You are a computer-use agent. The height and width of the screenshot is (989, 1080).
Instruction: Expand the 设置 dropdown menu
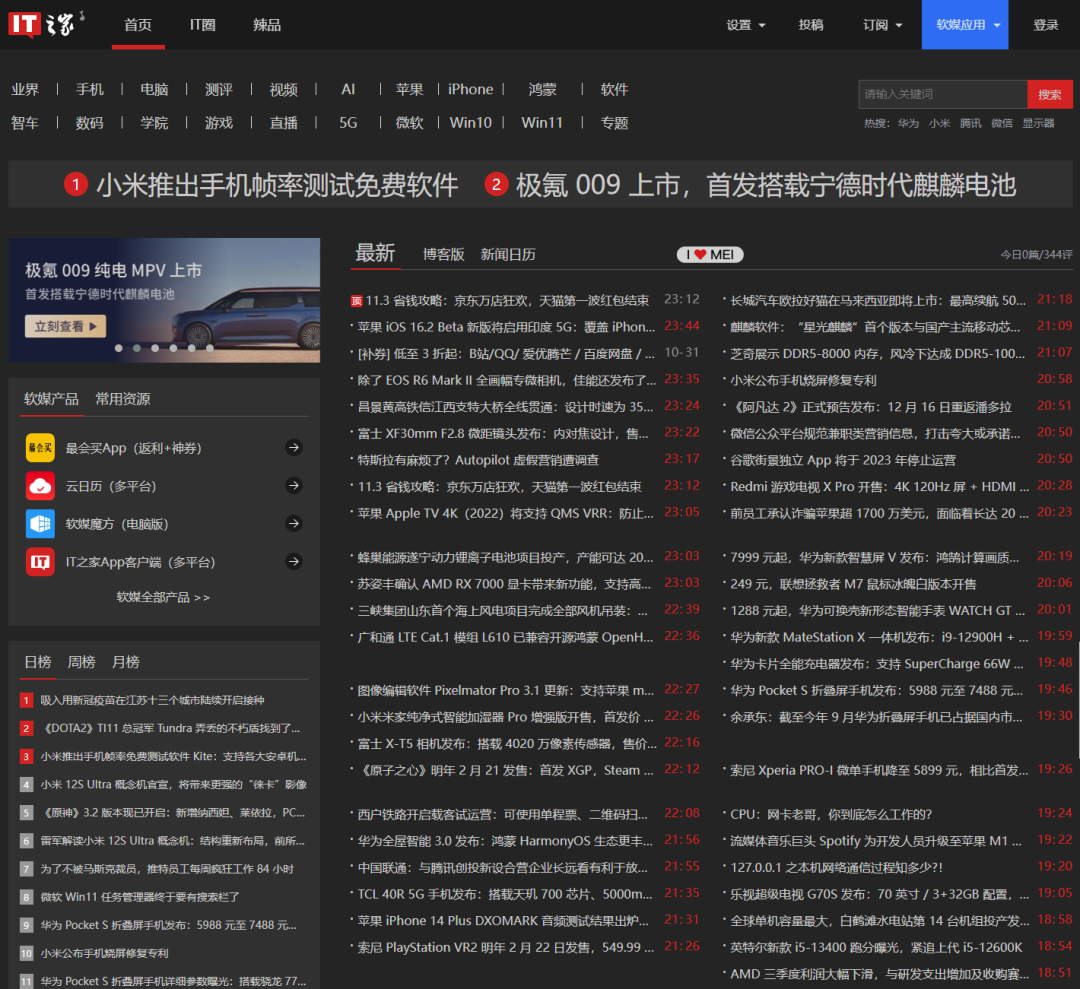(x=746, y=25)
